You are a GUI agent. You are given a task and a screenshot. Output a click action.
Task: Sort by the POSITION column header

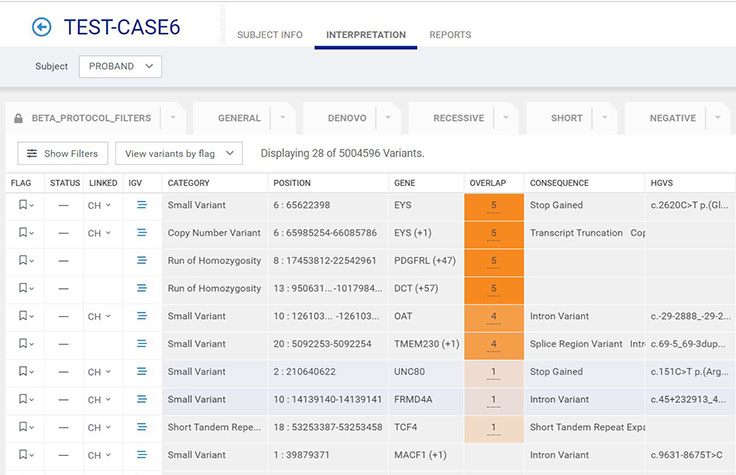(x=292, y=183)
